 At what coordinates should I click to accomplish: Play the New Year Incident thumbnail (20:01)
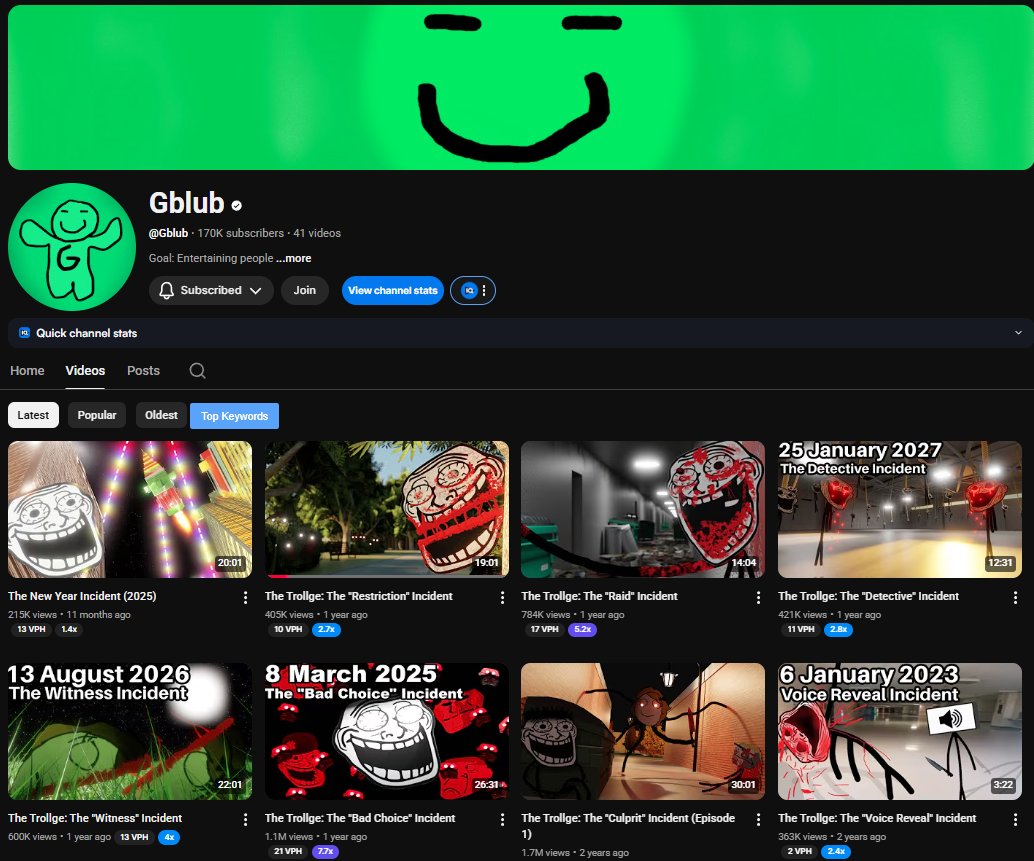(x=130, y=510)
